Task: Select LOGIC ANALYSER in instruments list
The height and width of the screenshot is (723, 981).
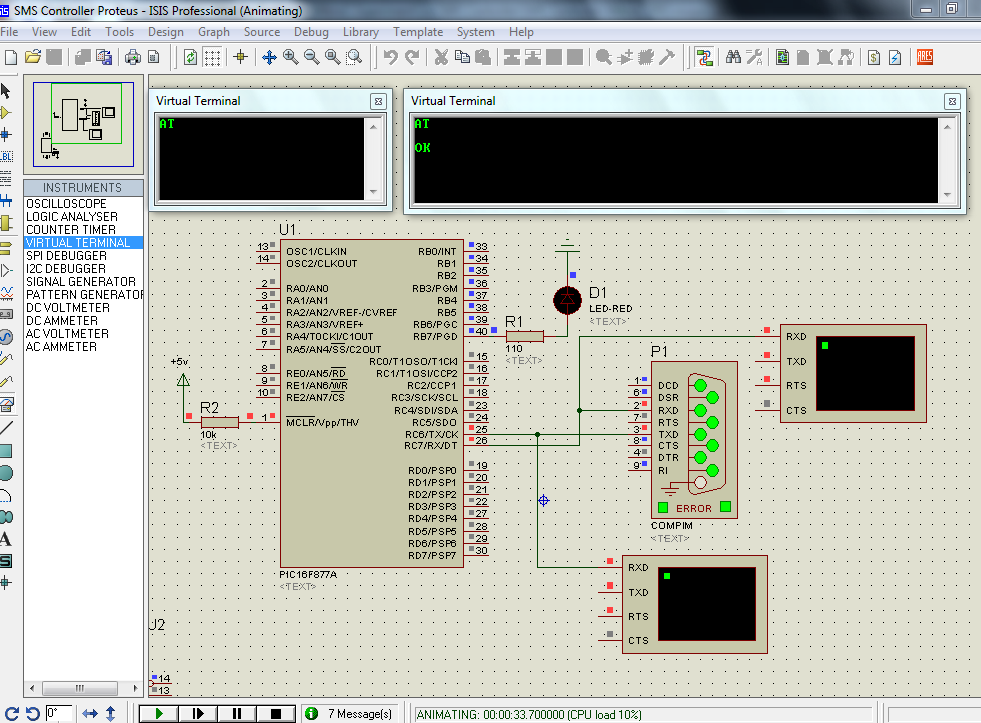Action: [83, 217]
